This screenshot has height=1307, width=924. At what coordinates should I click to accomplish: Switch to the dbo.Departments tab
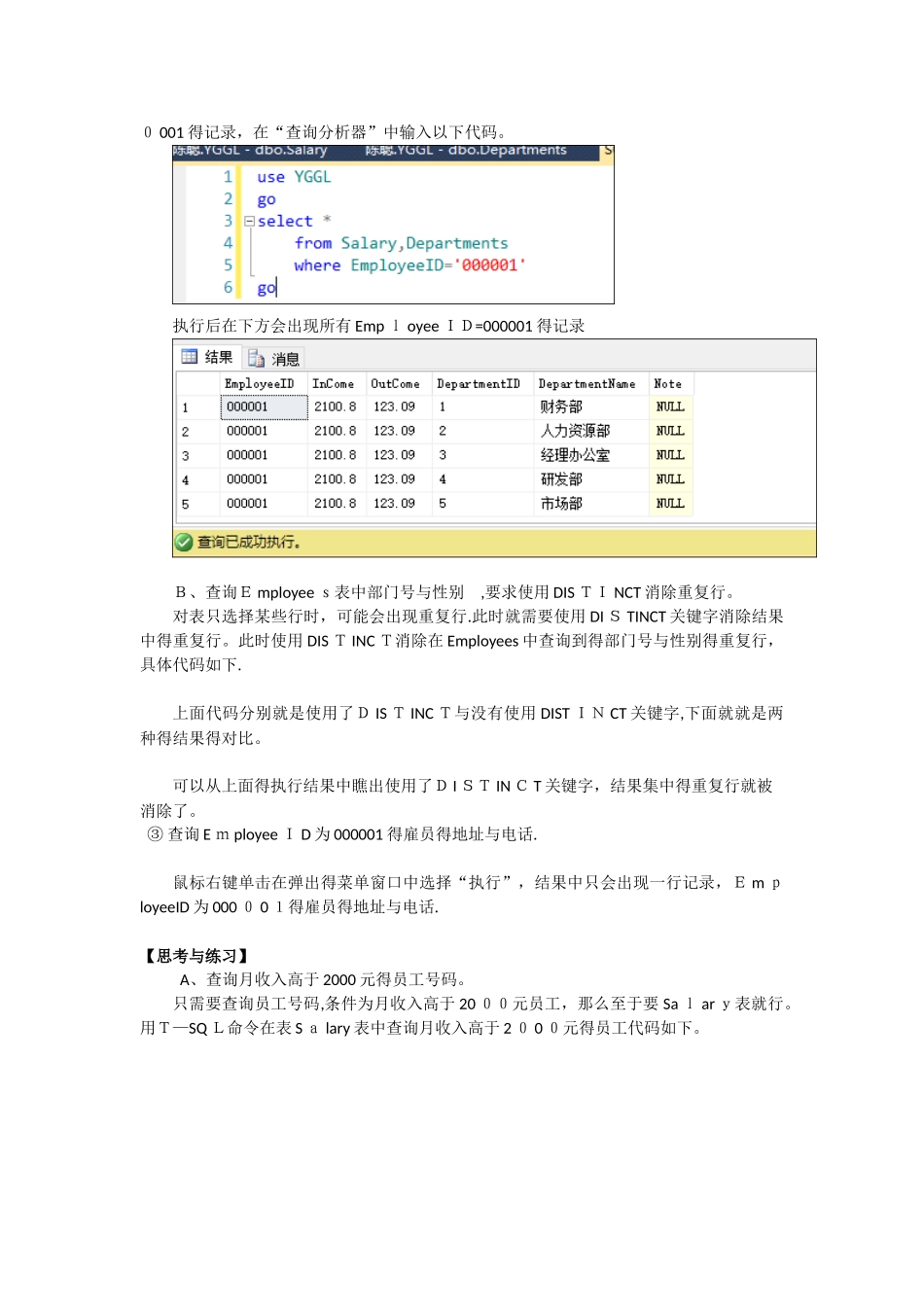tap(466, 151)
